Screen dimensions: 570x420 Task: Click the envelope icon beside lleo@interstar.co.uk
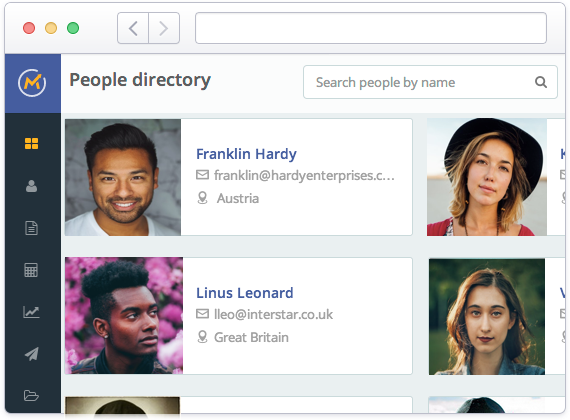202,314
